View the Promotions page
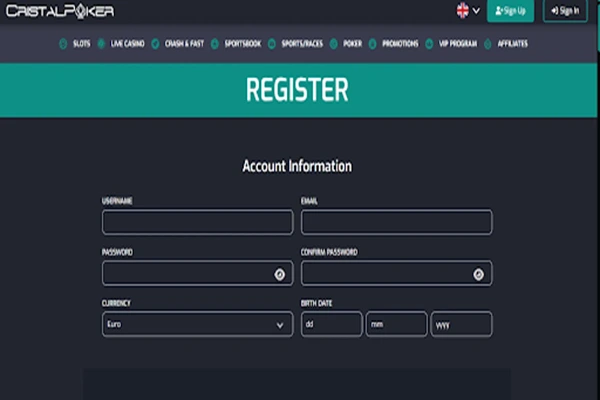600x400 pixels. coord(400,44)
